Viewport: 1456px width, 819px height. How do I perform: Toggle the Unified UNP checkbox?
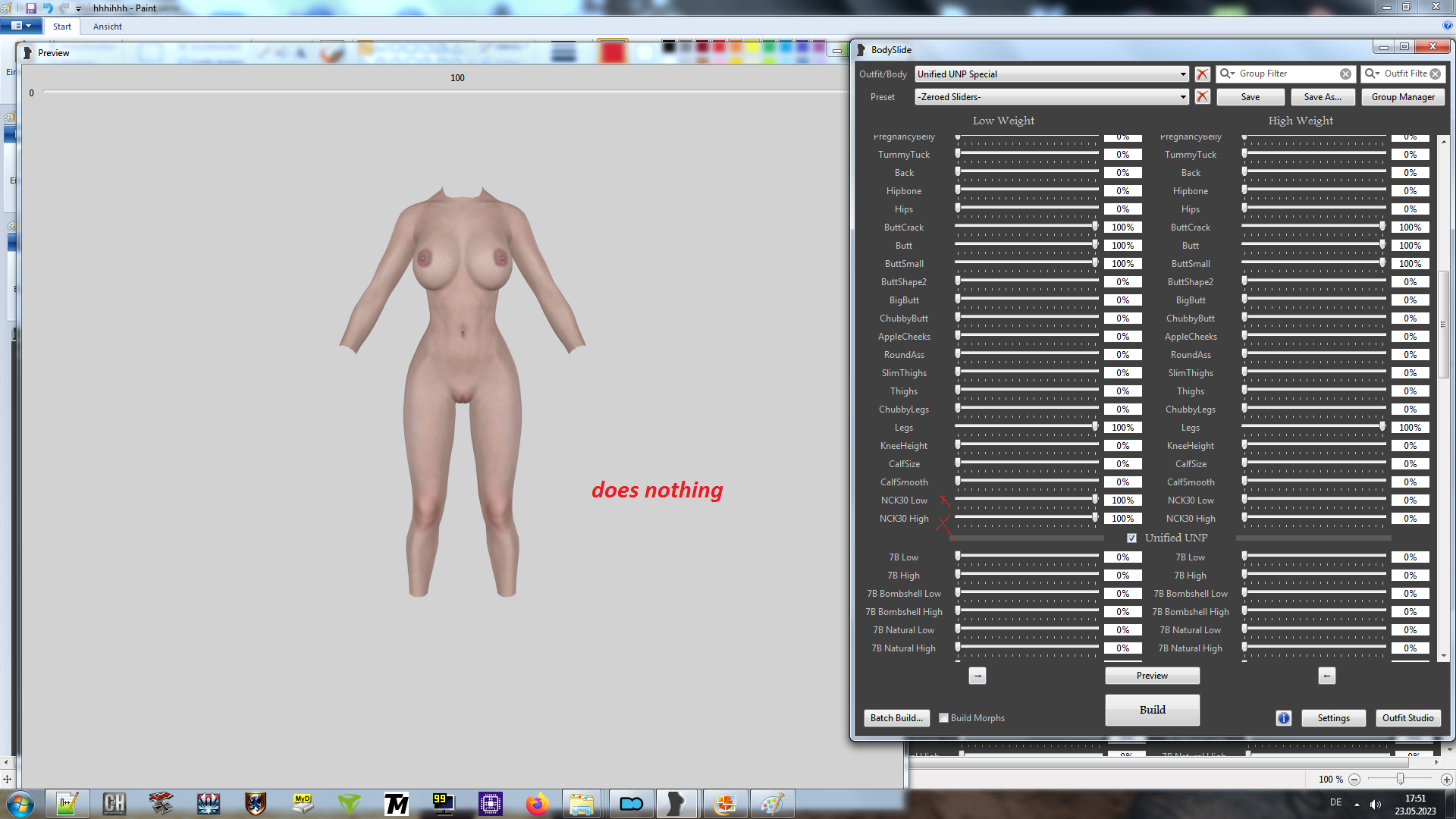(x=1131, y=538)
